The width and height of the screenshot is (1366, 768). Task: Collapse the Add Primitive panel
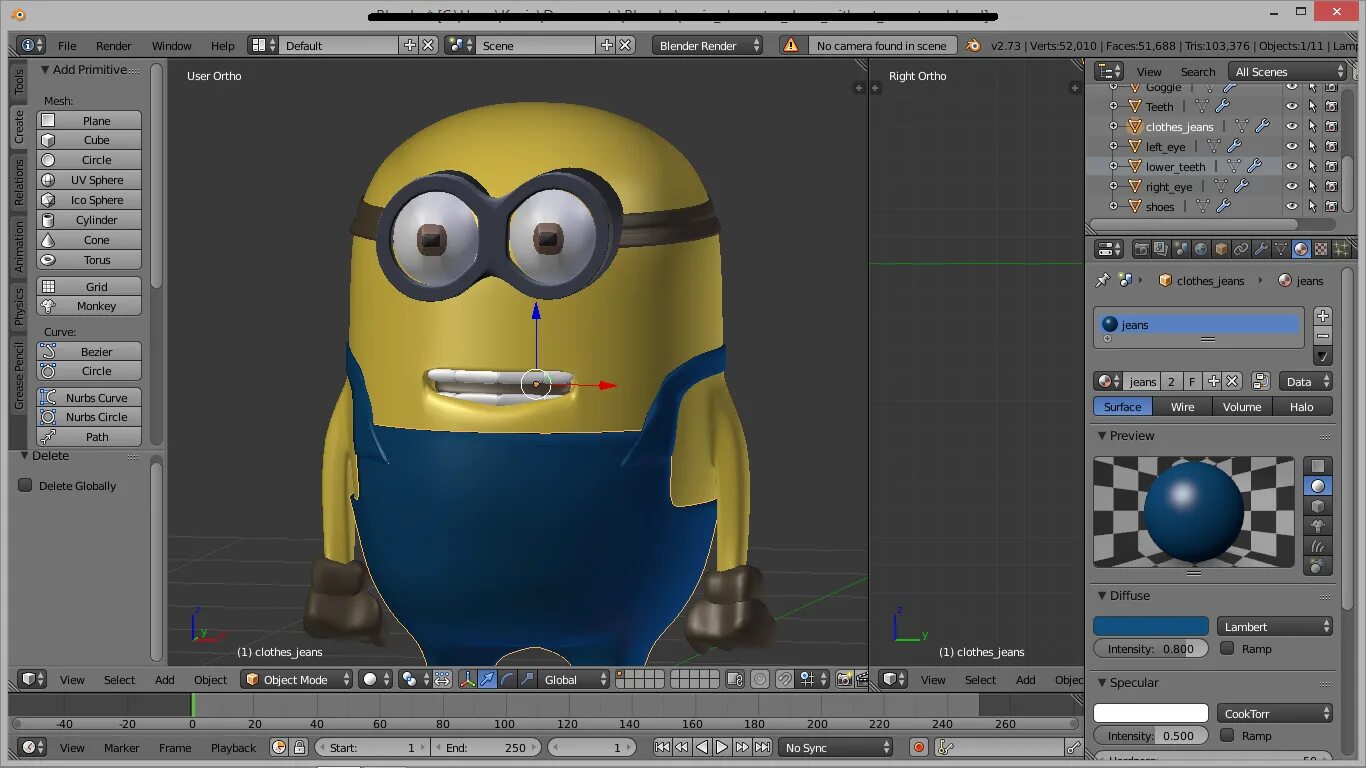pos(45,70)
